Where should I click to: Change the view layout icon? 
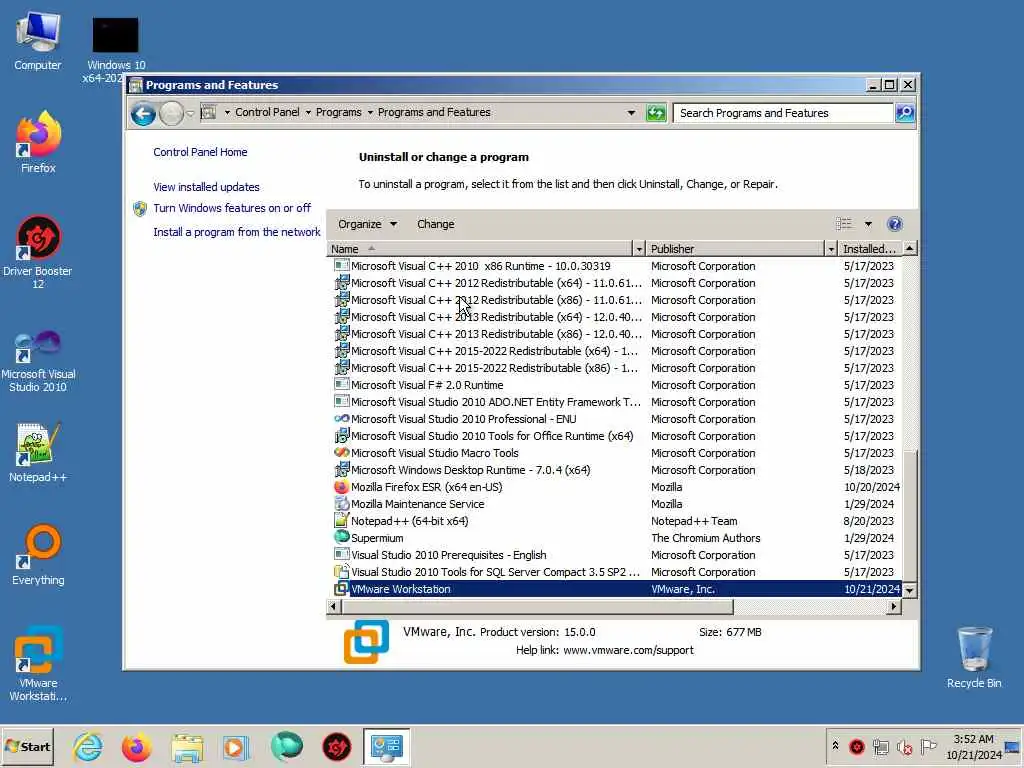point(844,224)
